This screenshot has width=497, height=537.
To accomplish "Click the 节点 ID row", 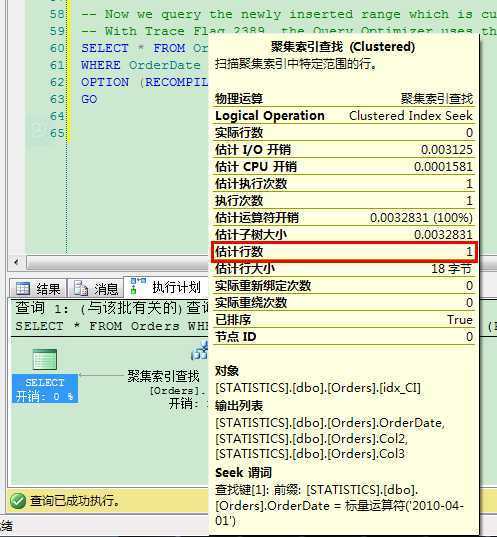I will 344,337.
